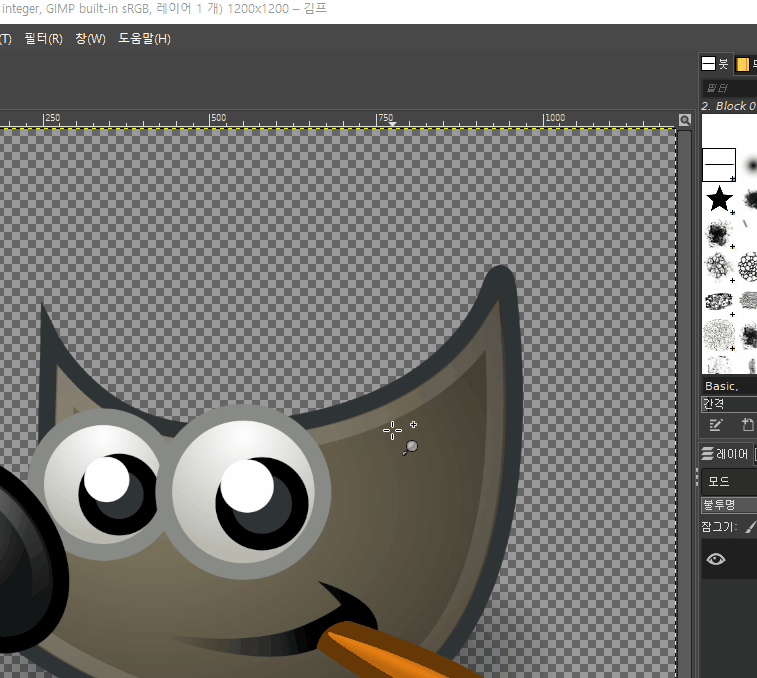Toggle the lock pixels paintbrush icon

click(x=751, y=526)
